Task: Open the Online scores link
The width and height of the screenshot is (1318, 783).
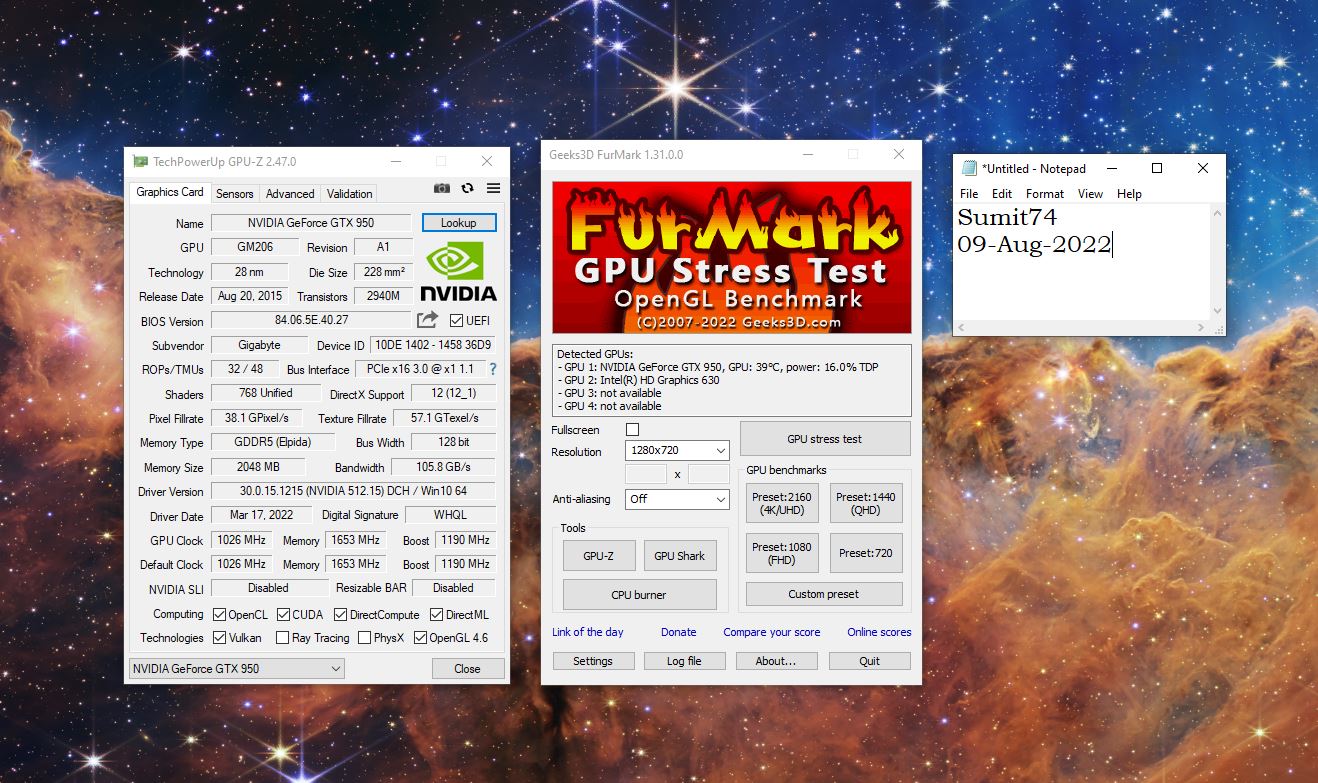Action: tap(878, 632)
